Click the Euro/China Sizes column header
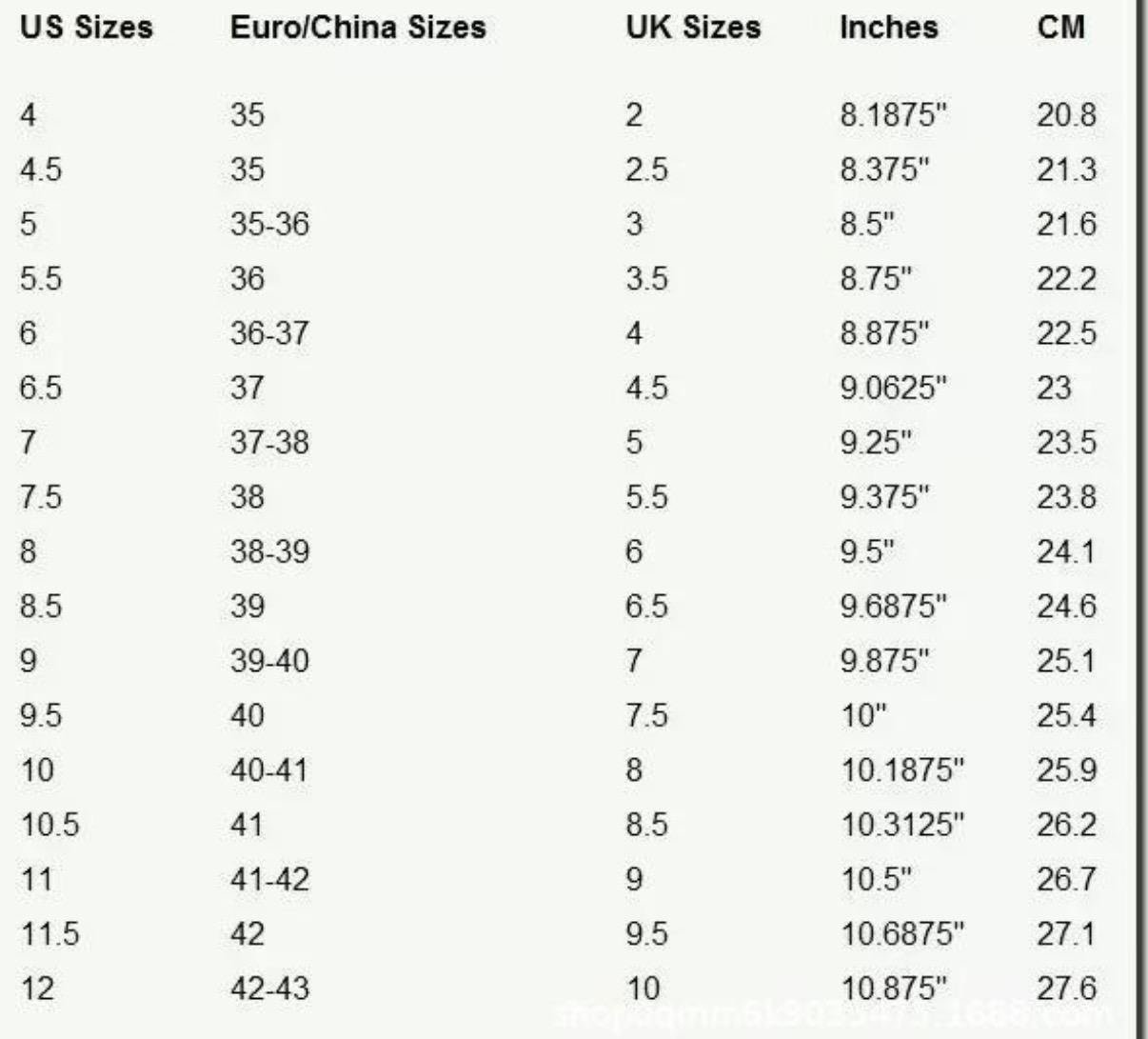Viewport: 1148px width, 1039px height. coord(358,28)
